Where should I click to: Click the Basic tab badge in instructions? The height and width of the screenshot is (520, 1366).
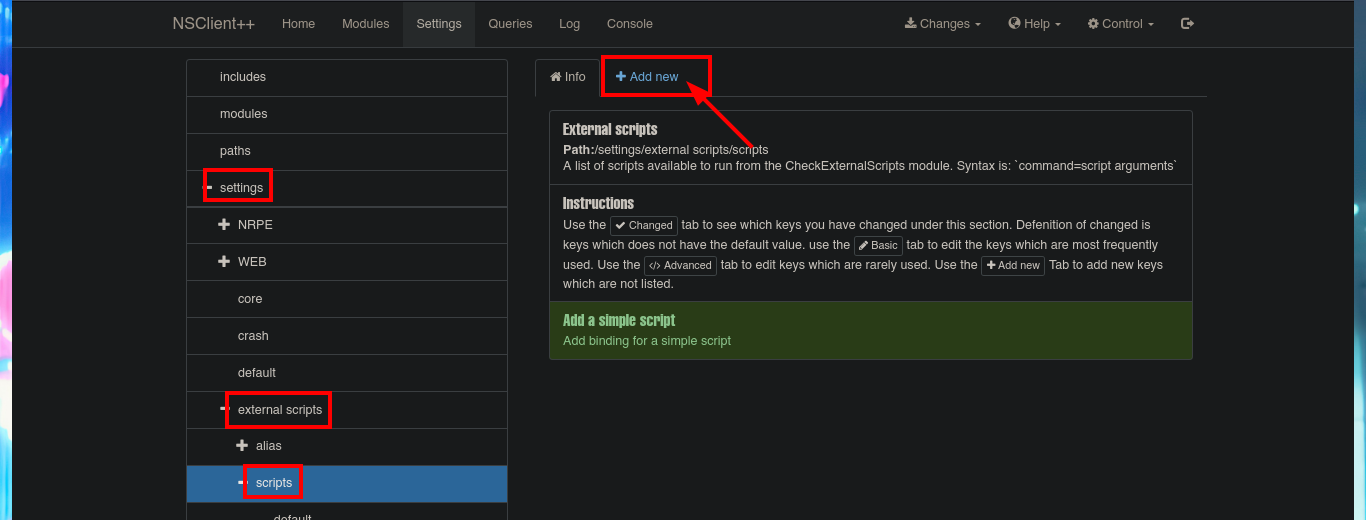point(878,245)
